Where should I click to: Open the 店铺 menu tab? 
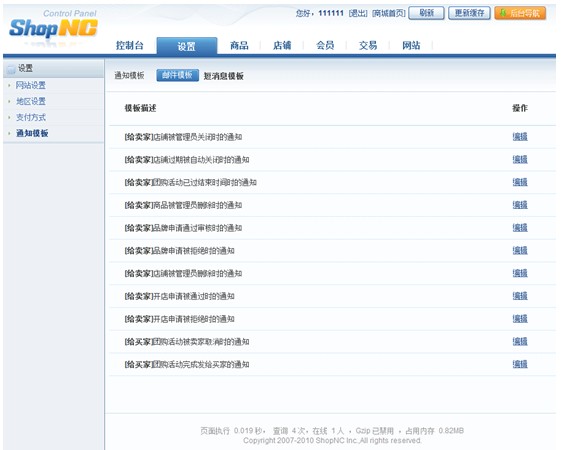pos(282,45)
